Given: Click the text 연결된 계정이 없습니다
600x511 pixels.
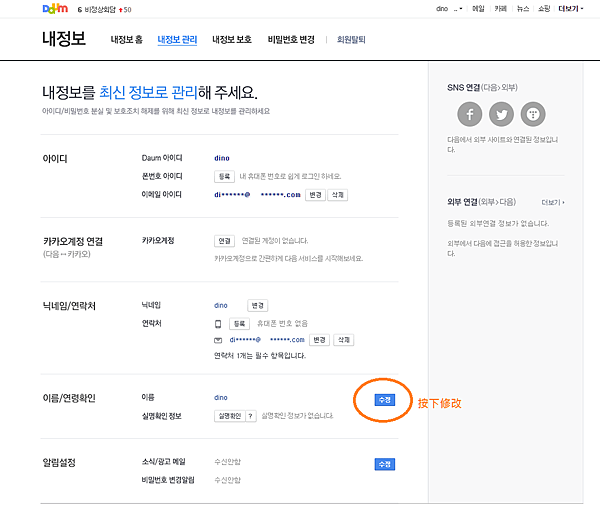Looking at the screenshot, I should tap(275, 241).
